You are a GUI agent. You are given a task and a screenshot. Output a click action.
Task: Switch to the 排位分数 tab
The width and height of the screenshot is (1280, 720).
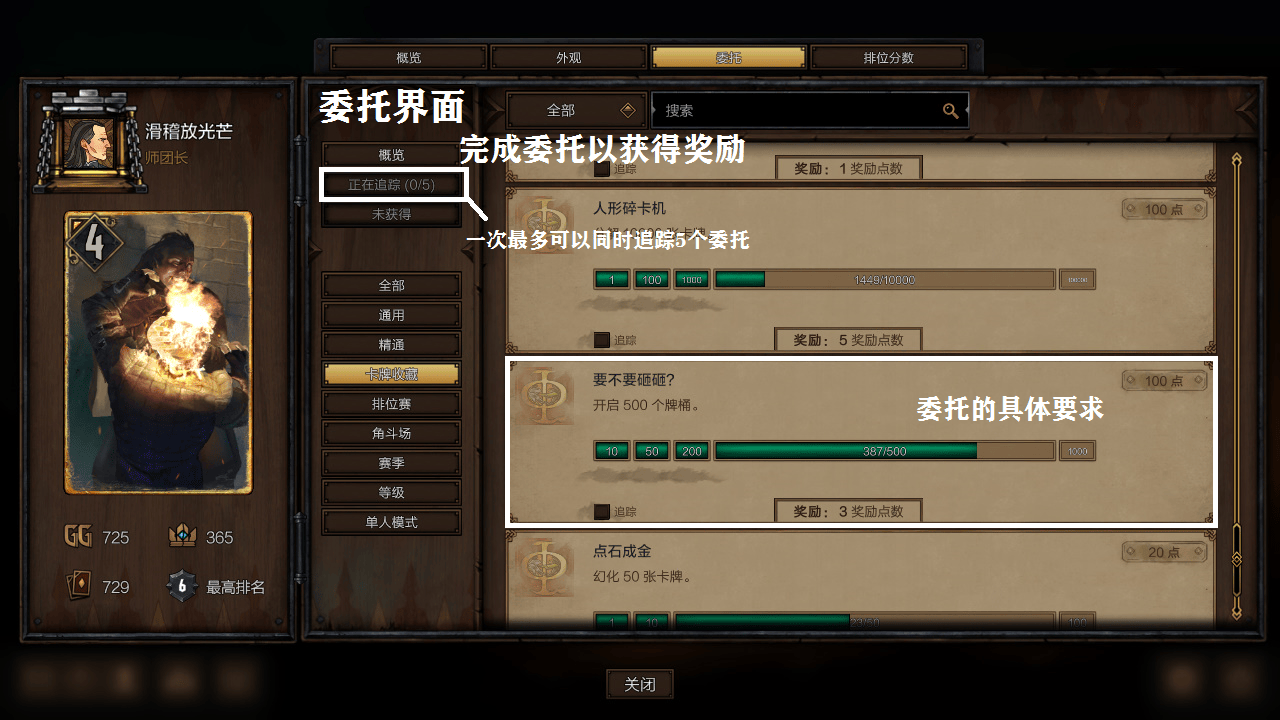click(888, 58)
